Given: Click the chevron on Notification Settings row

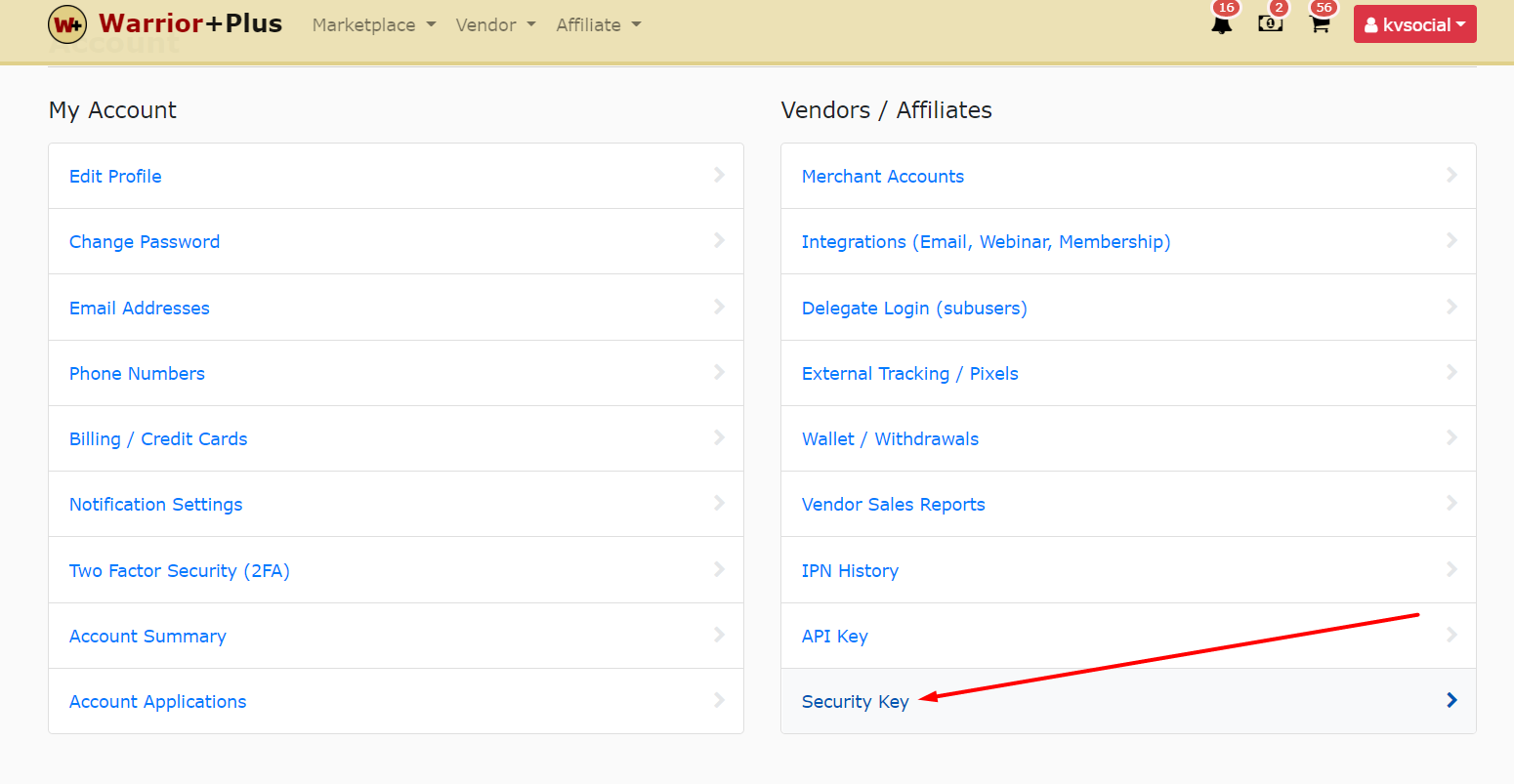Looking at the screenshot, I should (x=719, y=503).
